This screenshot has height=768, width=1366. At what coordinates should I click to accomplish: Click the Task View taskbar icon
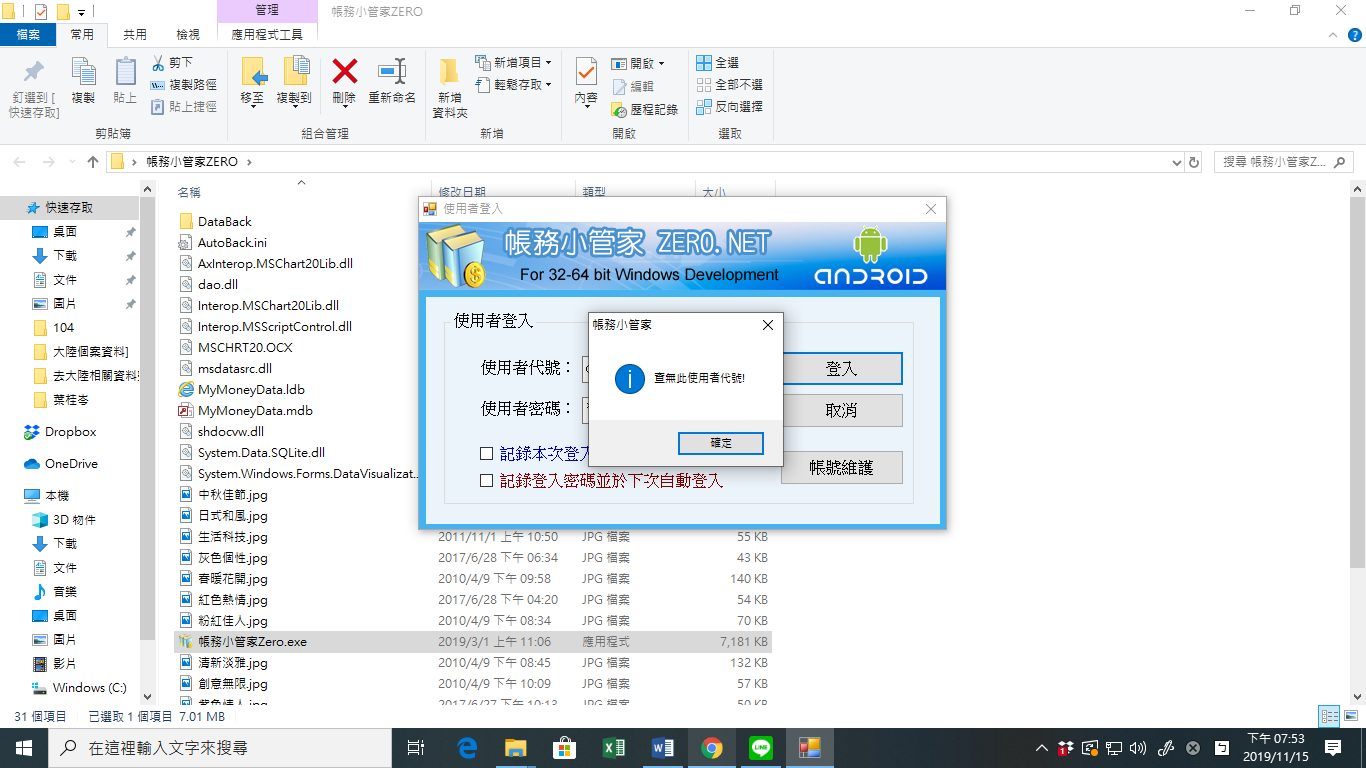pyautogui.click(x=417, y=748)
